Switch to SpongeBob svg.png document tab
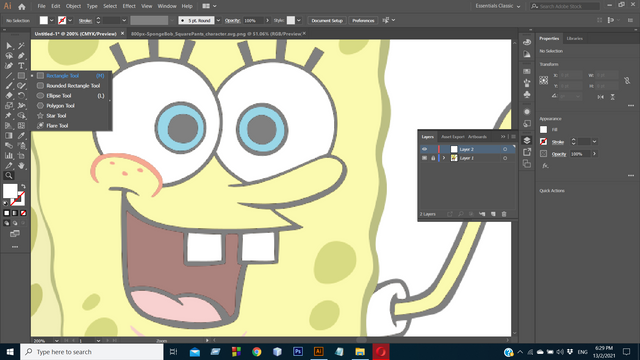The height and width of the screenshot is (360, 640). [x=216, y=34]
